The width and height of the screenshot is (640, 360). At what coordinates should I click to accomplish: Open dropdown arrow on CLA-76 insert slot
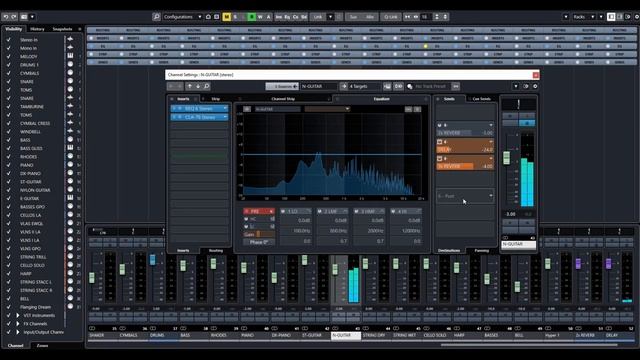pos(225,117)
